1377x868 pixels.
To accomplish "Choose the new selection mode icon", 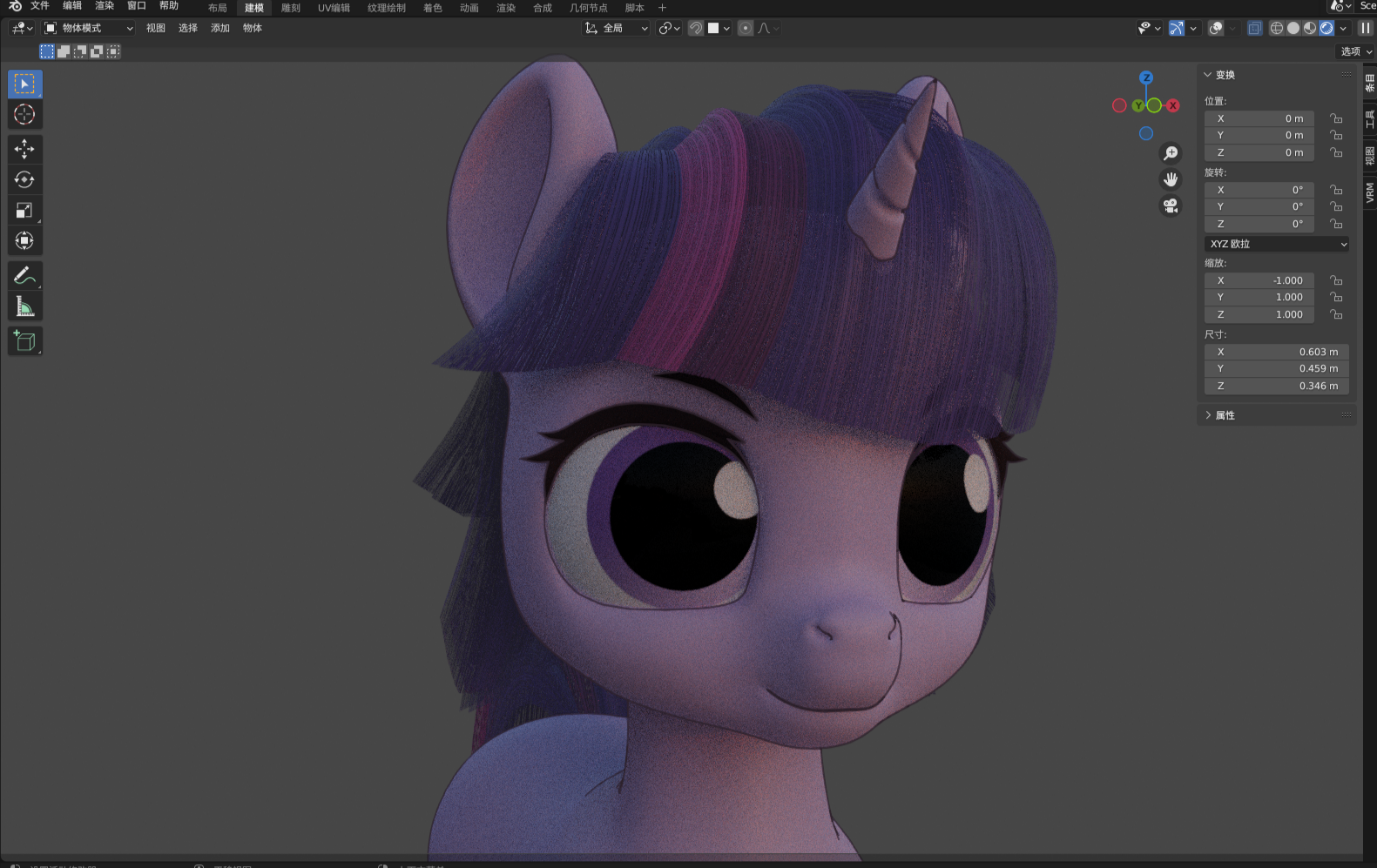I will coord(47,51).
